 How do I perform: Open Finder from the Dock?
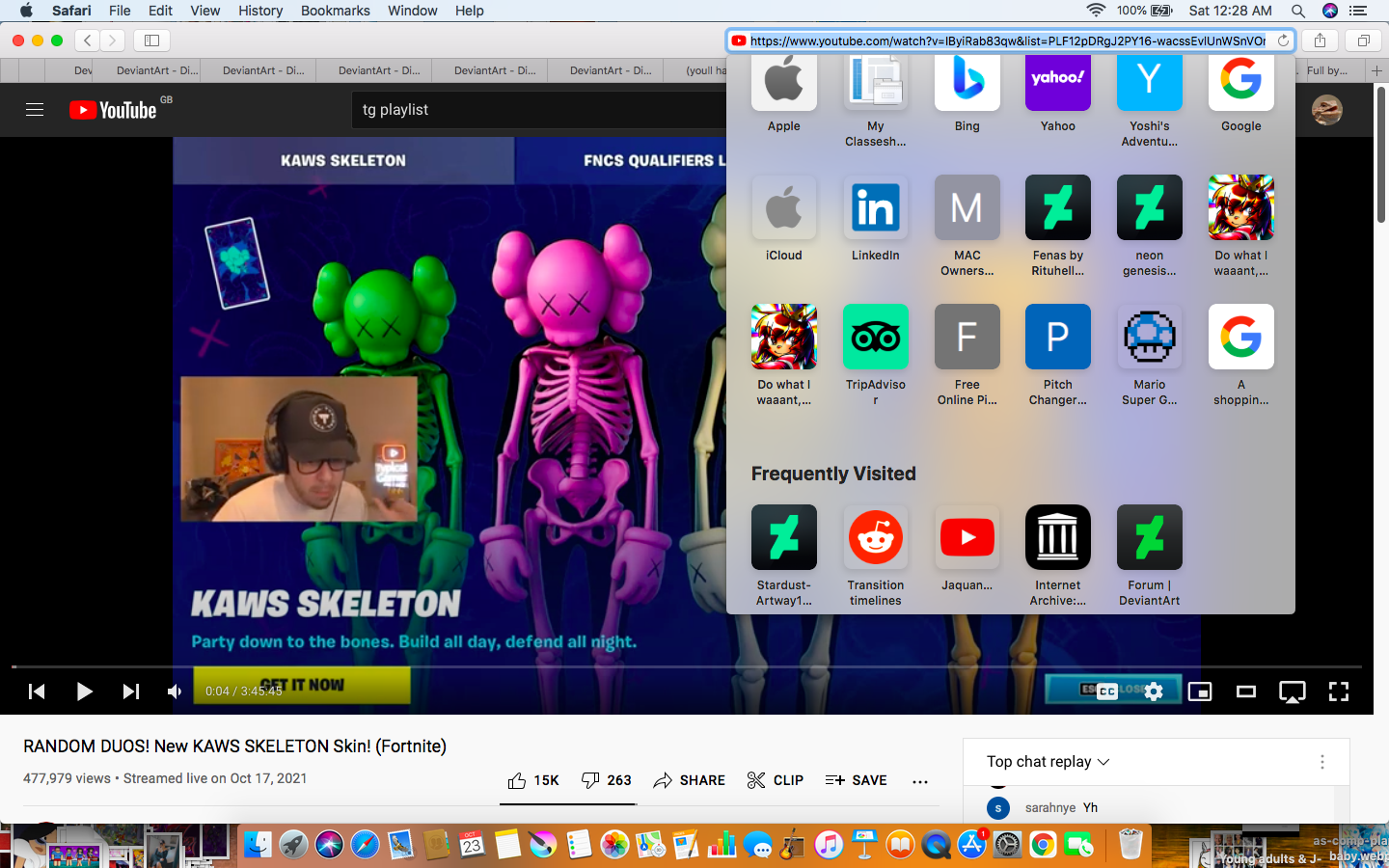click(258, 845)
